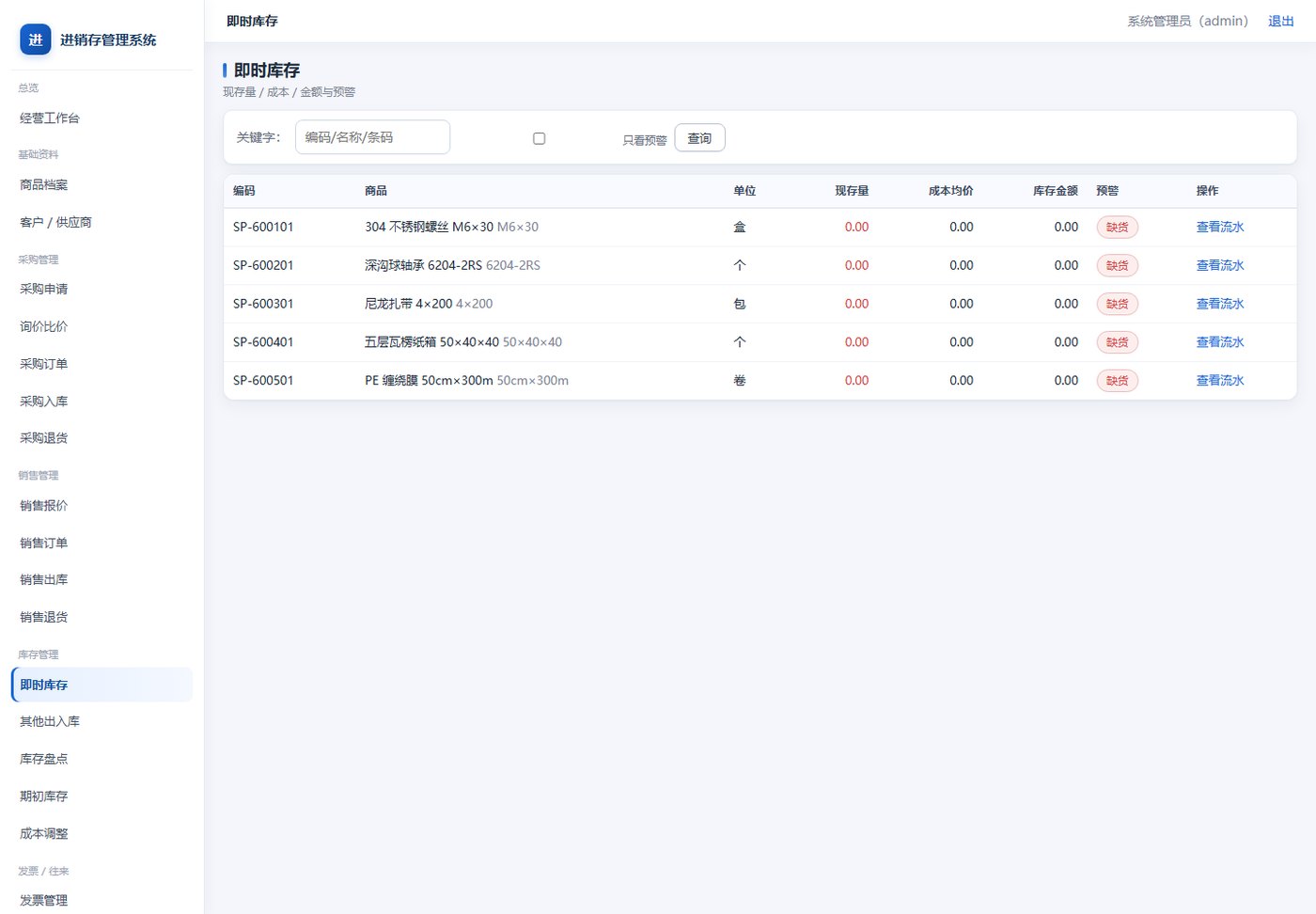This screenshot has width=1316, height=914.
Task: Open 库存盘点 menu item
Action: click(102, 759)
